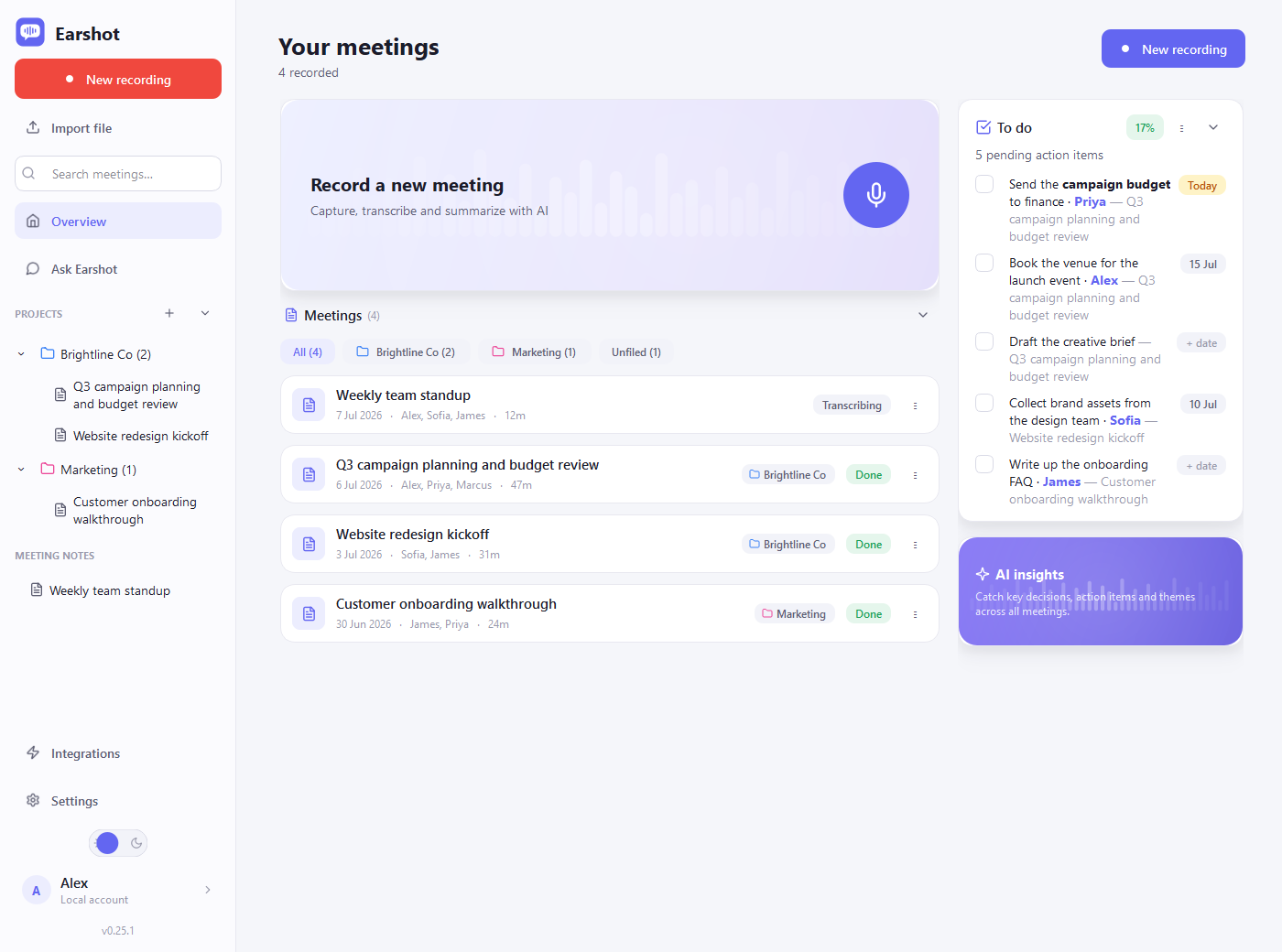Click the Meetings section document icon

click(x=291, y=315)
